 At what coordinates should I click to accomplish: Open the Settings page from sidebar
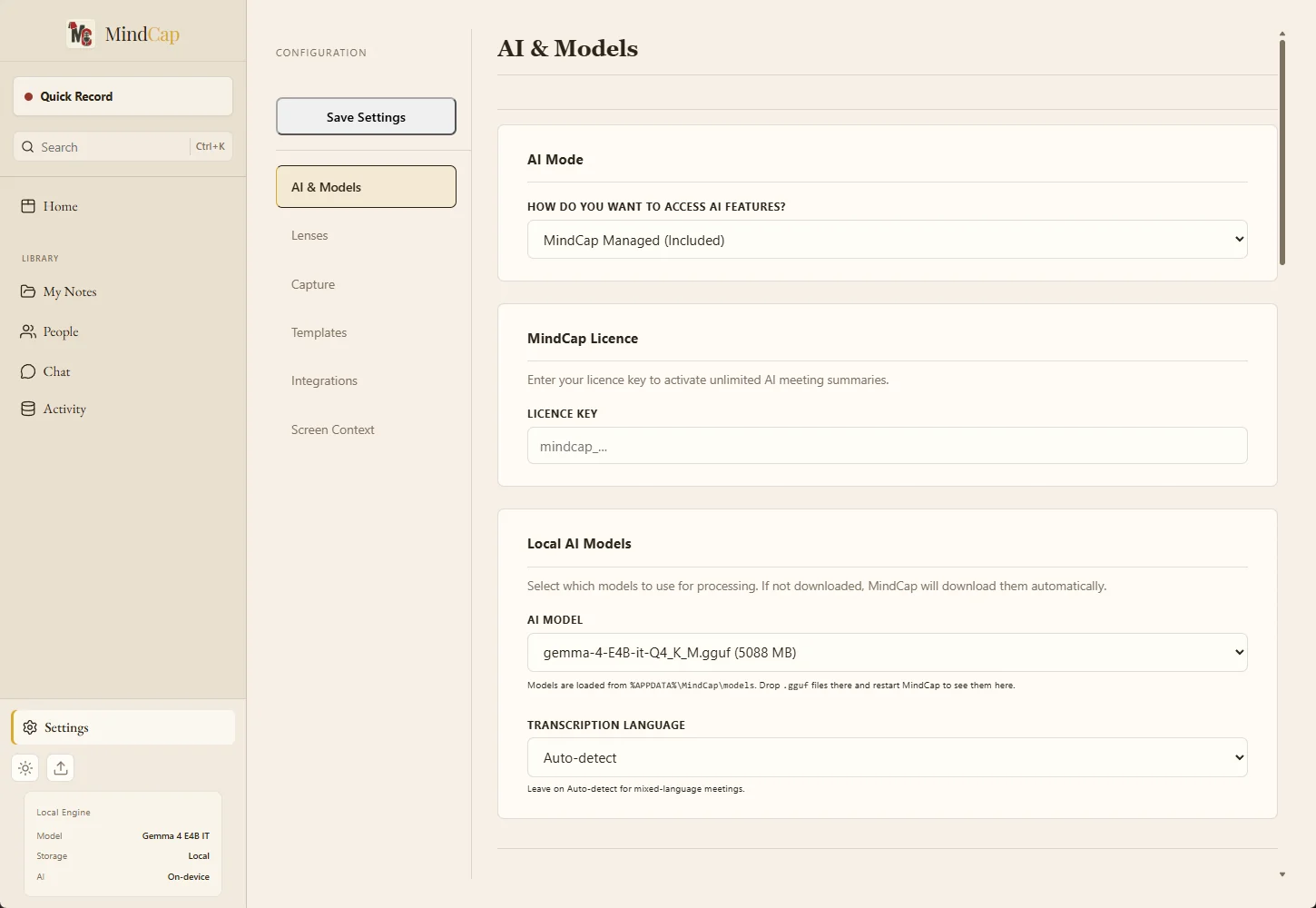tap(123, 727)
